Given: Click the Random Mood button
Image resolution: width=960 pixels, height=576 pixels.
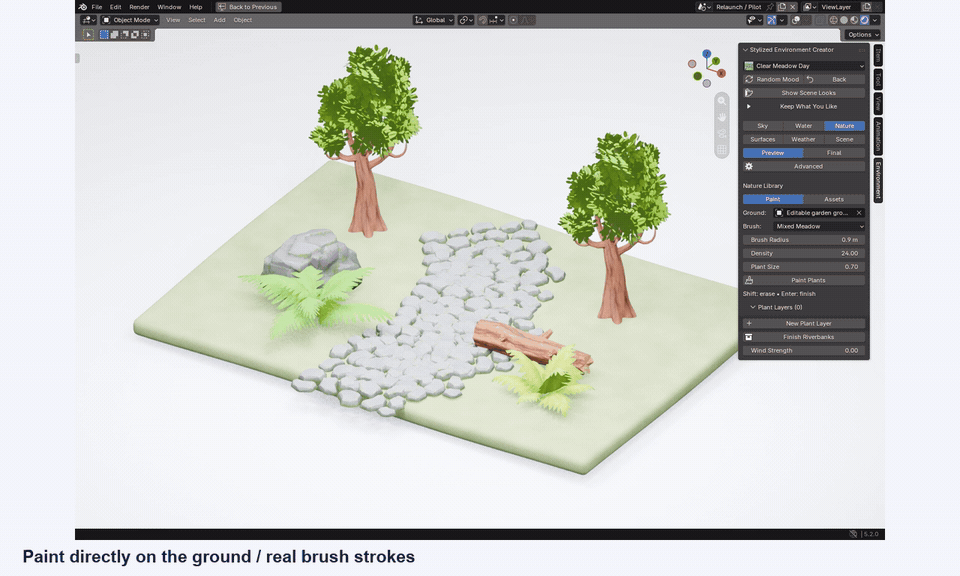Looking at the screenshot, I should tap(772, 80).
